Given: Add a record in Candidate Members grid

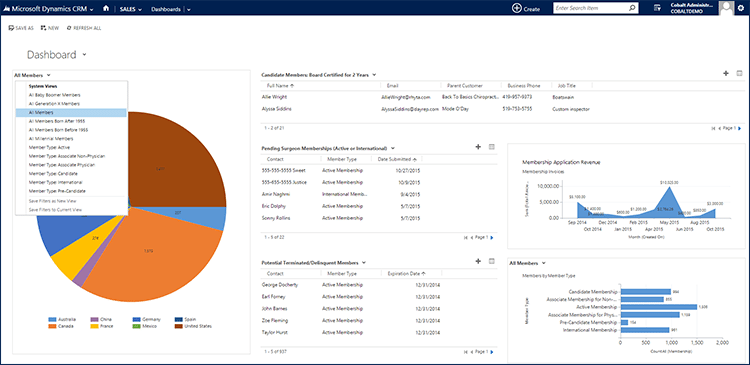Looking at the screenshot, I should click(x=726, y=73).
